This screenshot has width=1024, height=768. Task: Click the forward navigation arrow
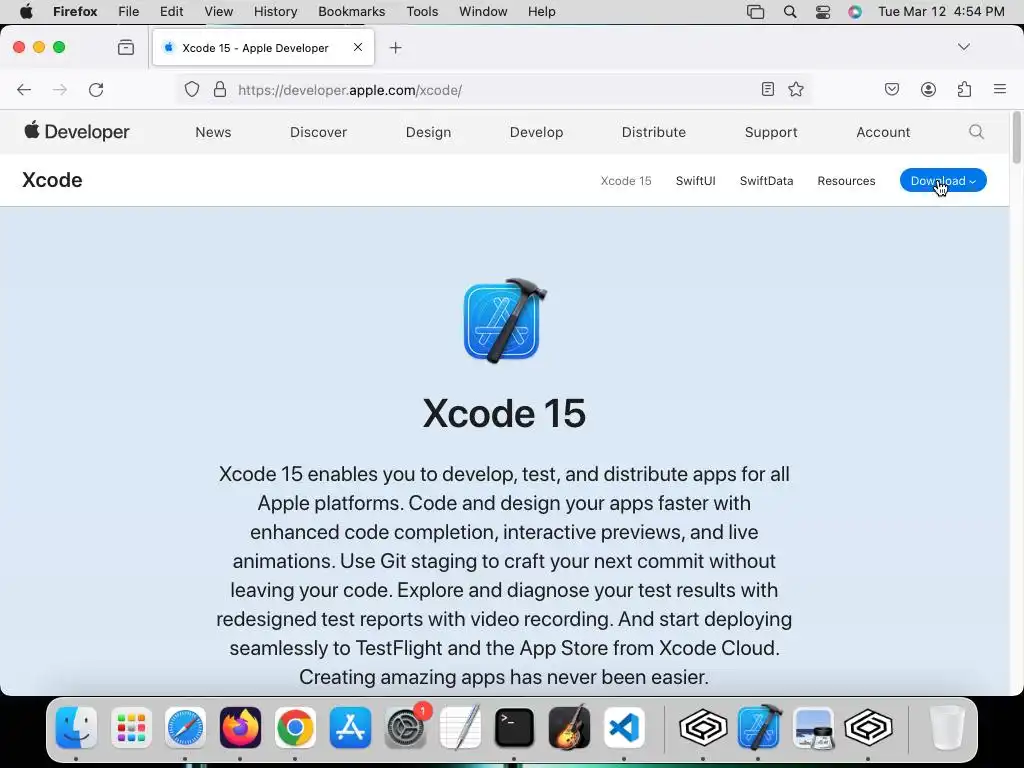pos(59,89)
